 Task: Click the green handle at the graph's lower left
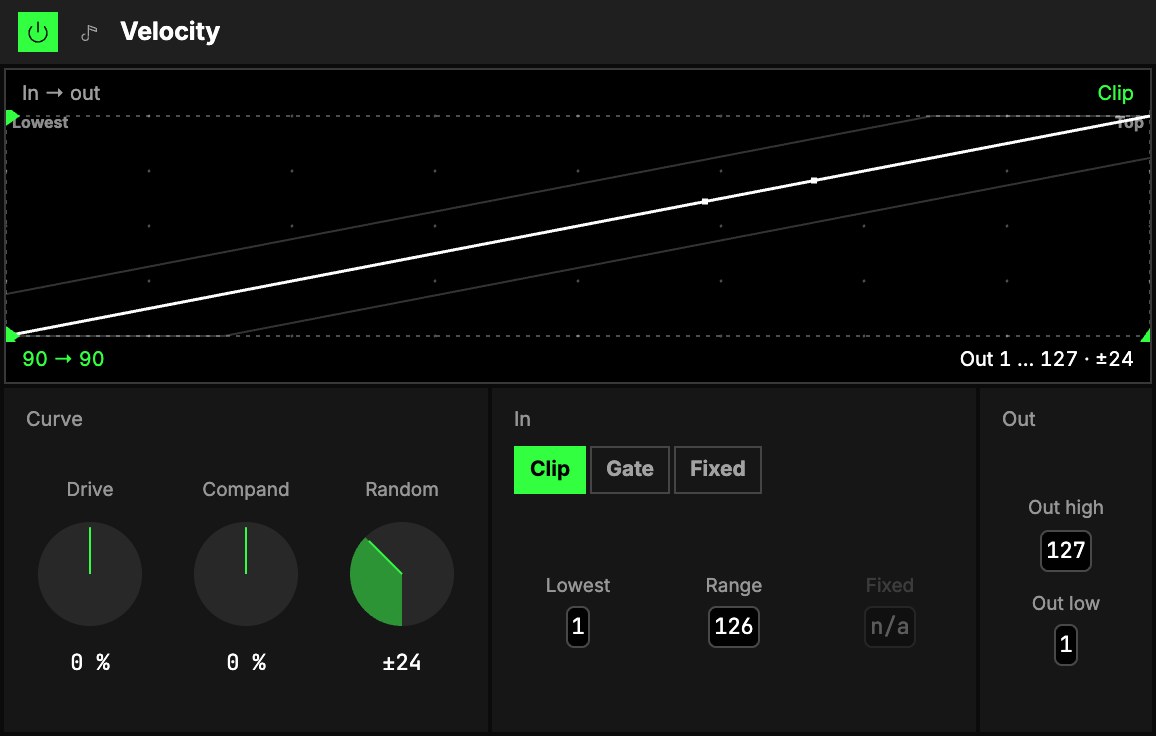(x=12, y=335)
